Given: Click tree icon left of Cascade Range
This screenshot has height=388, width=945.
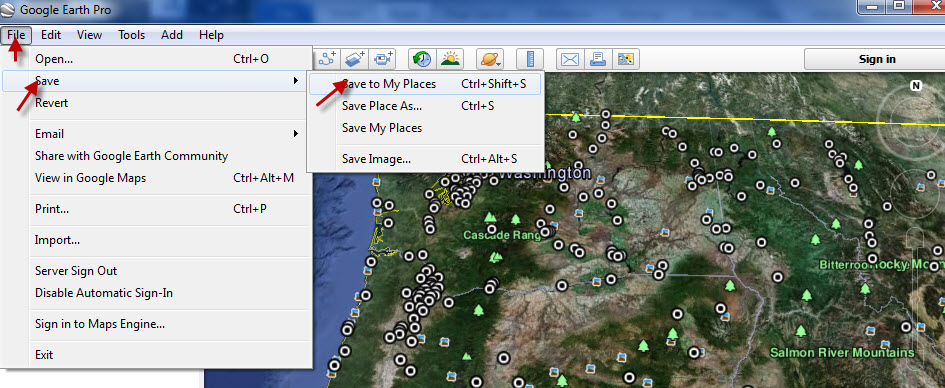Looking at the screenshot, I should [x=491, y=216].
